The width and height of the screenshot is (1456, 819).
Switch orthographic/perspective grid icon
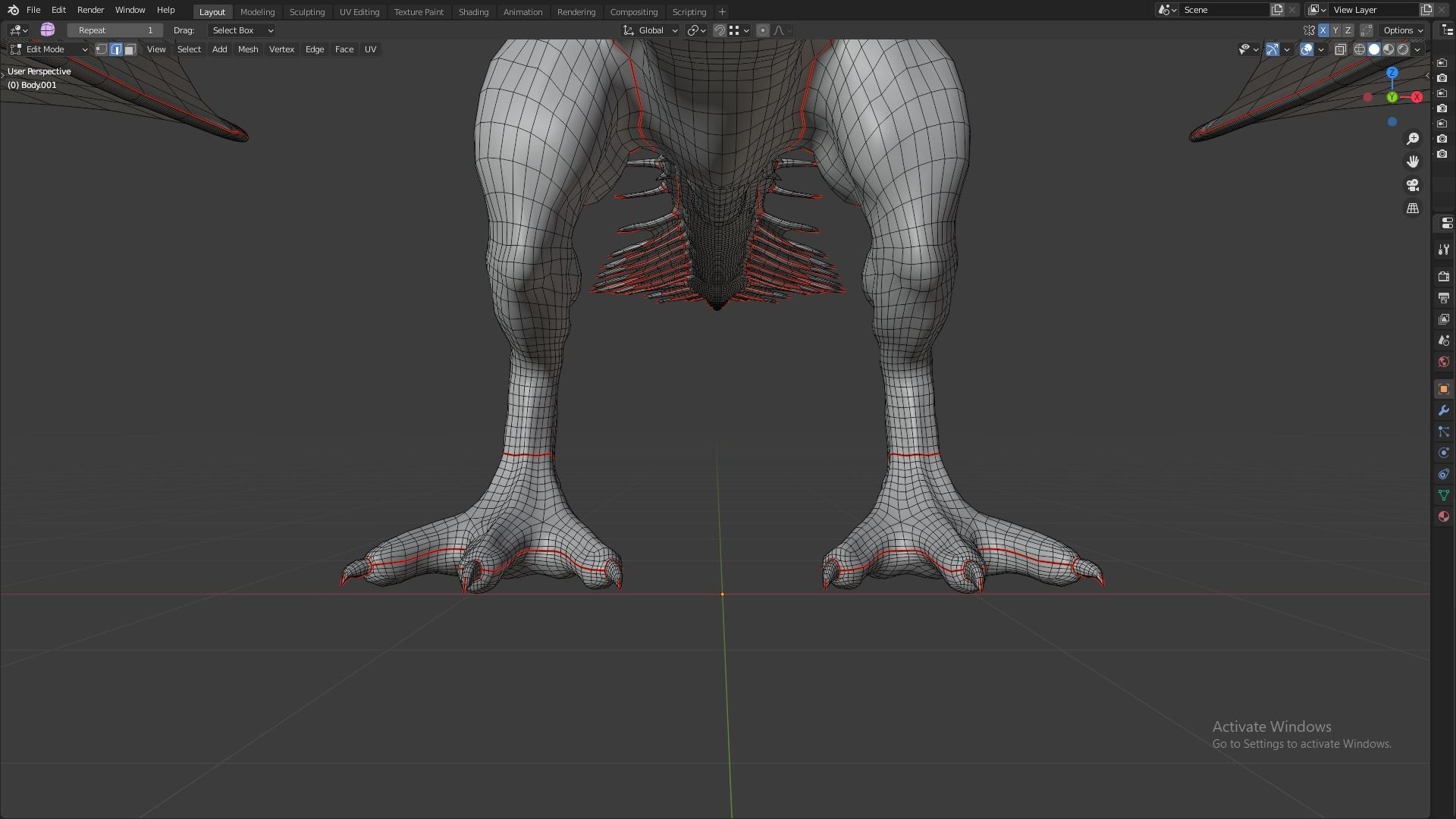coord(1412,208)
